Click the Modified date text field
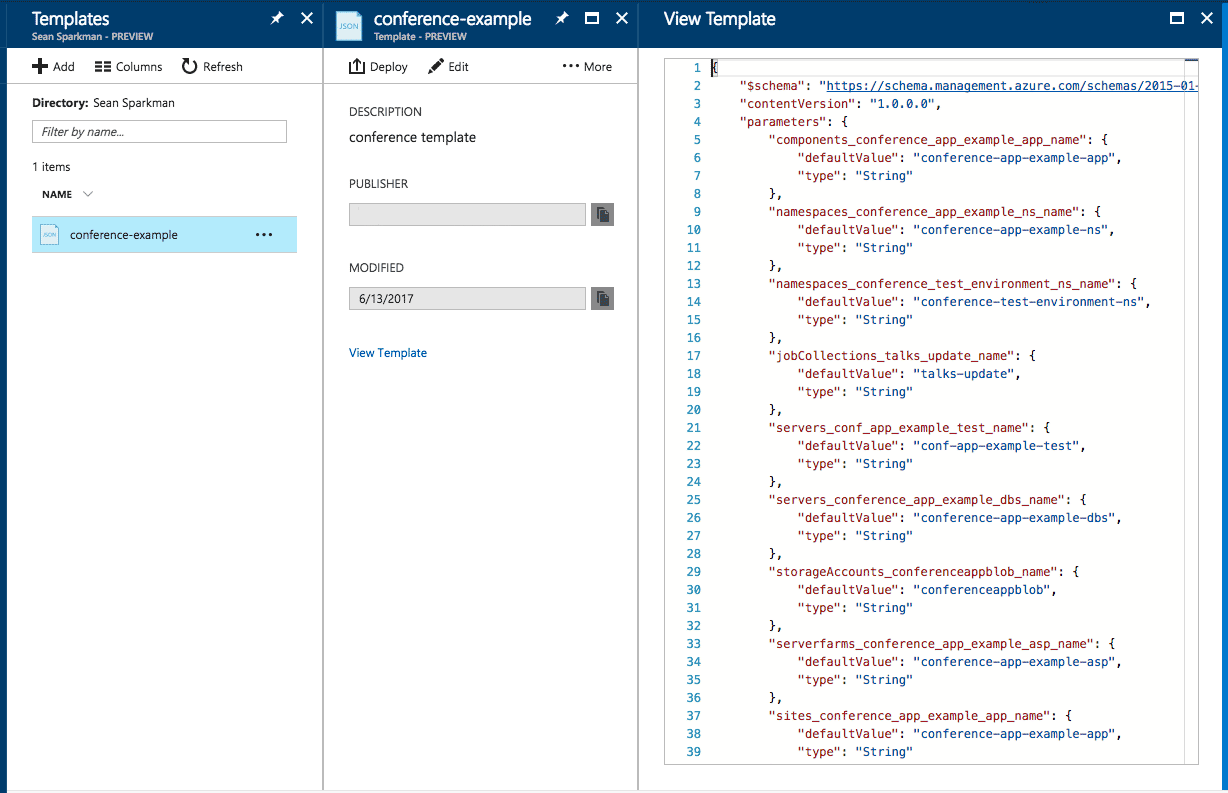 [467, 299]
